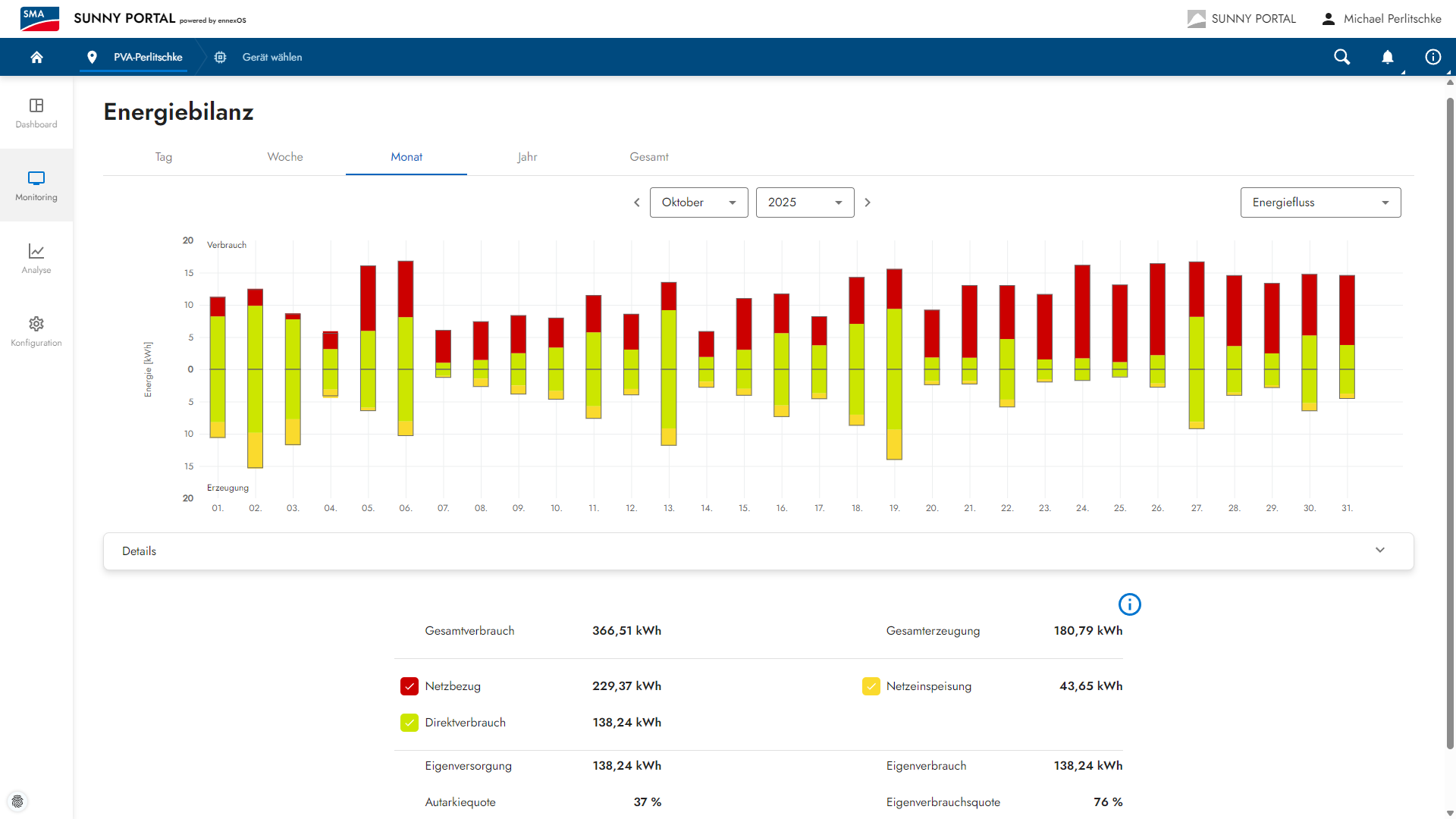Click the blue info icon above Gesamterzeugung
1456x819 pixels.
point(1129,604)
